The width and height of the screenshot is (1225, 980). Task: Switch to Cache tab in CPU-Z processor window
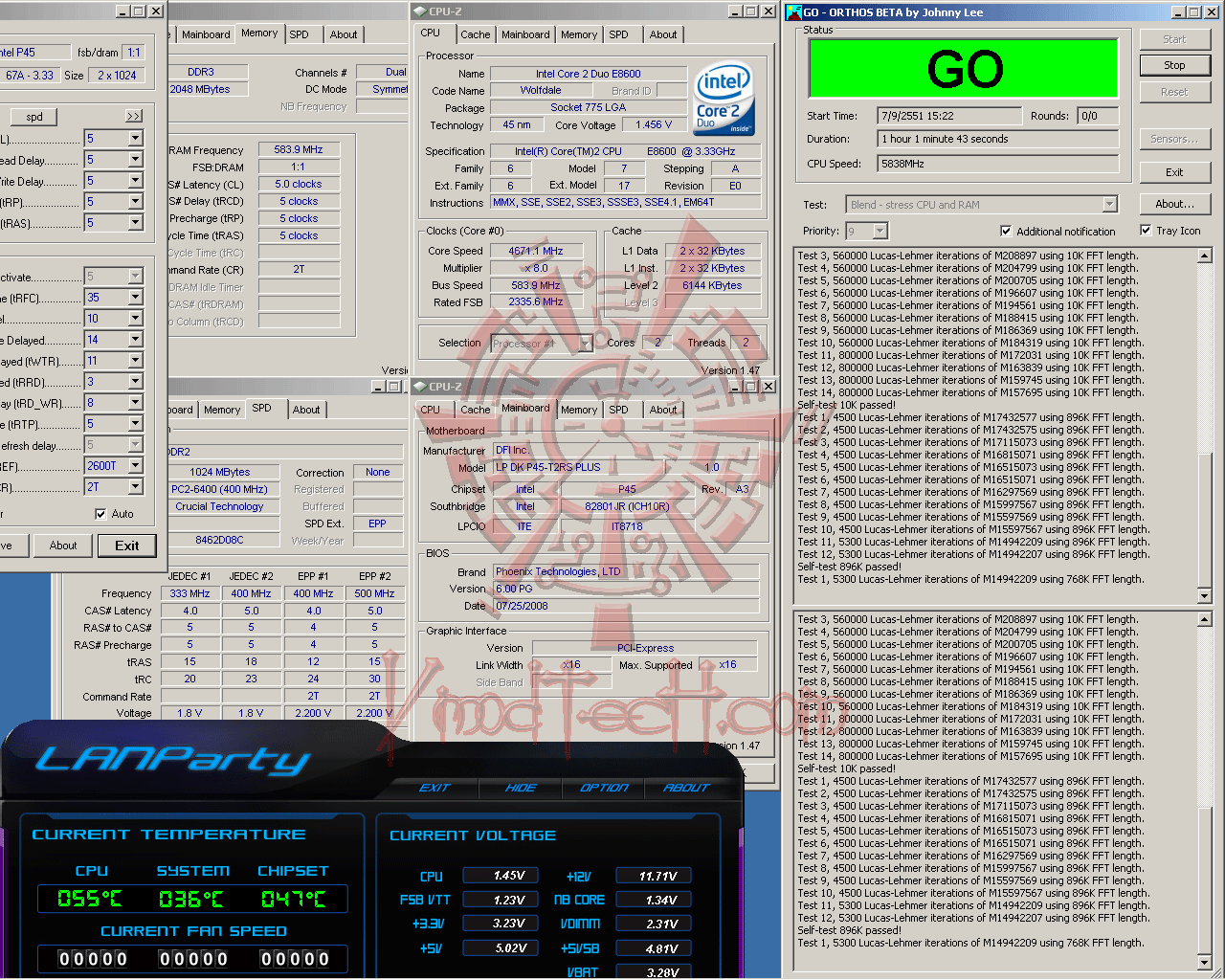pyautogui.click(x=476, y=34)
